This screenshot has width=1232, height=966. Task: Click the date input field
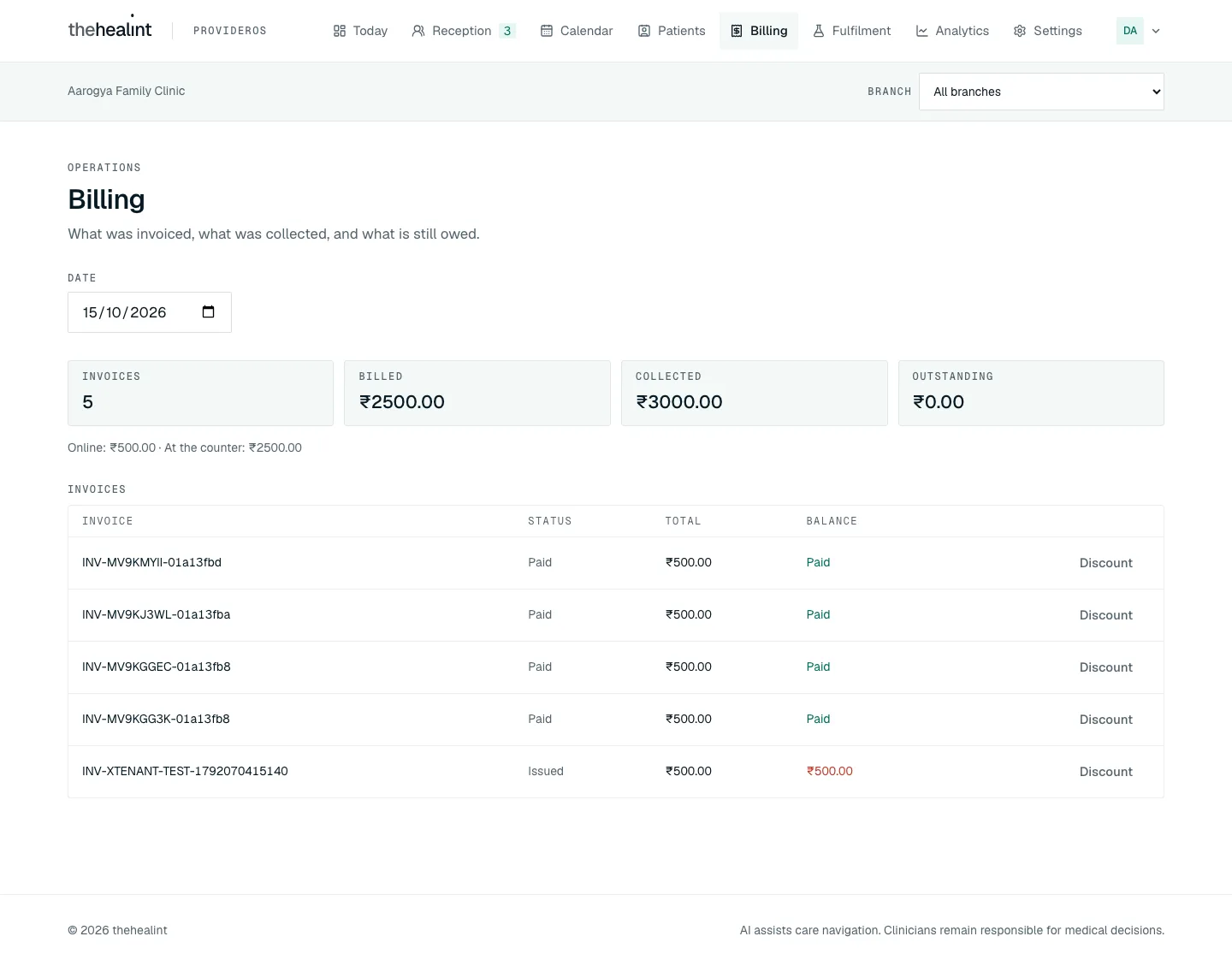pyautogui.click(x=150, y=312)
